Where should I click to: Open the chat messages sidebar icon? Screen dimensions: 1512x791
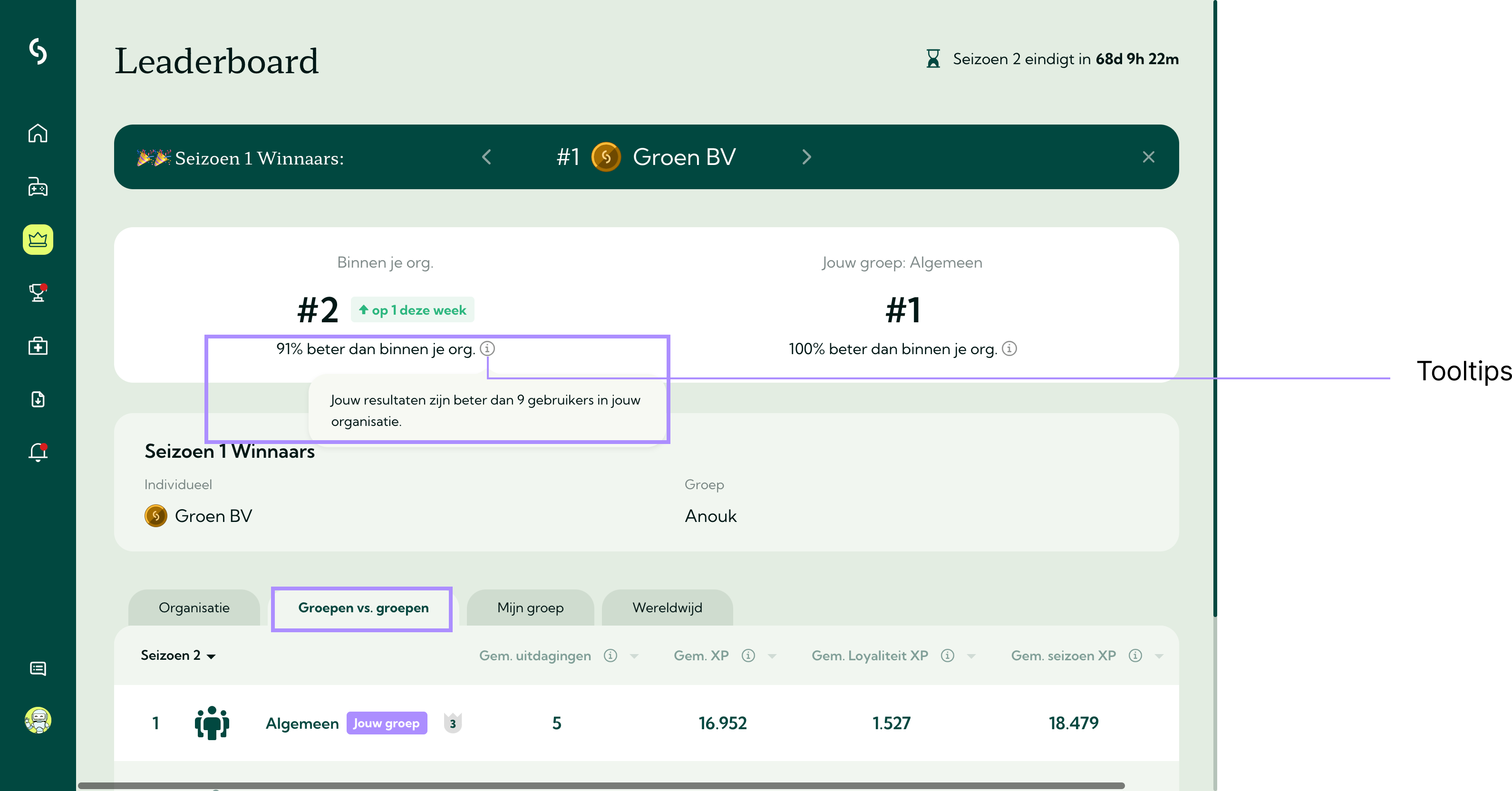click(38, 668)
